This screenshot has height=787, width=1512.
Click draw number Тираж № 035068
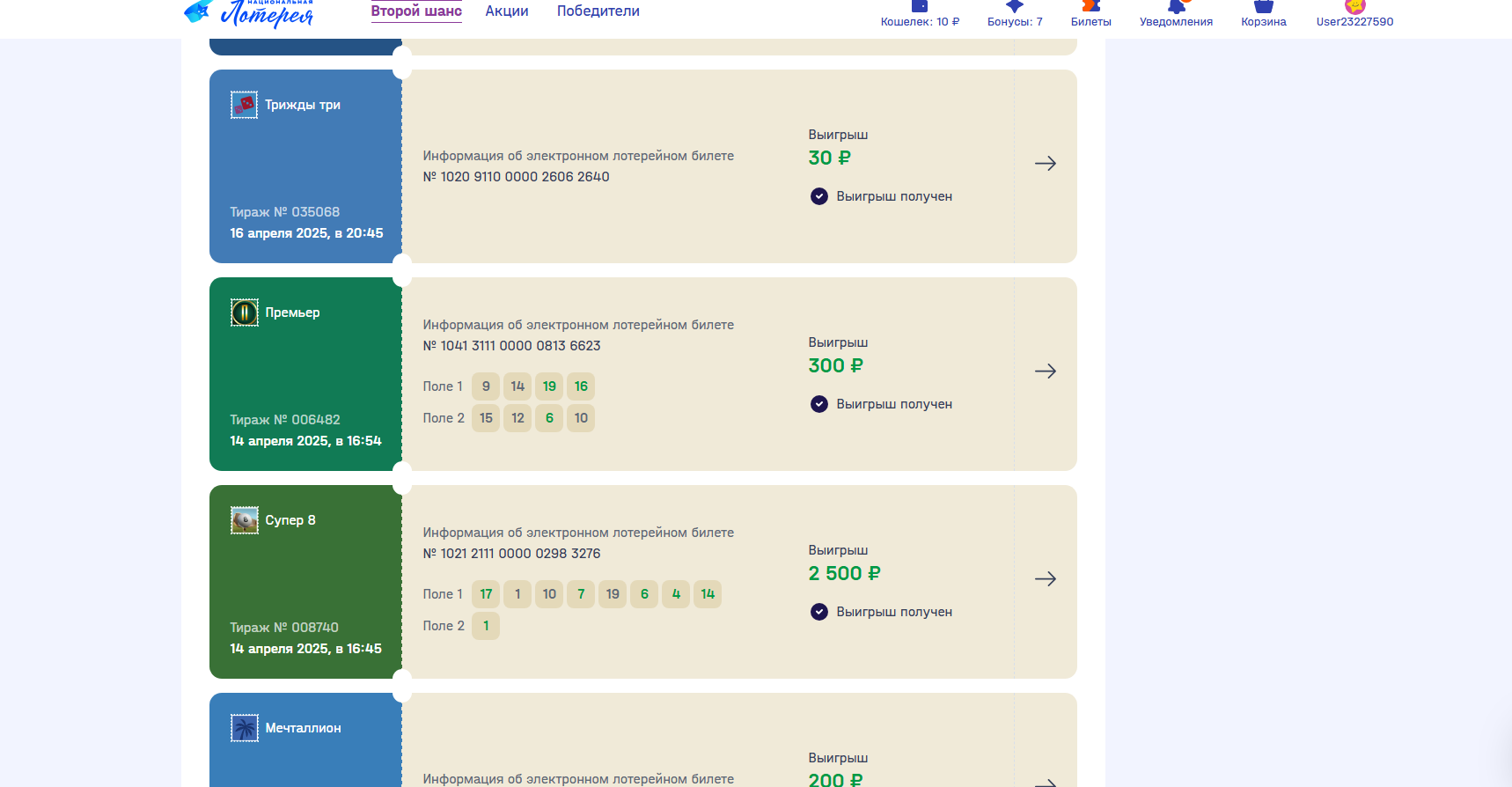(x=285, y=212)
